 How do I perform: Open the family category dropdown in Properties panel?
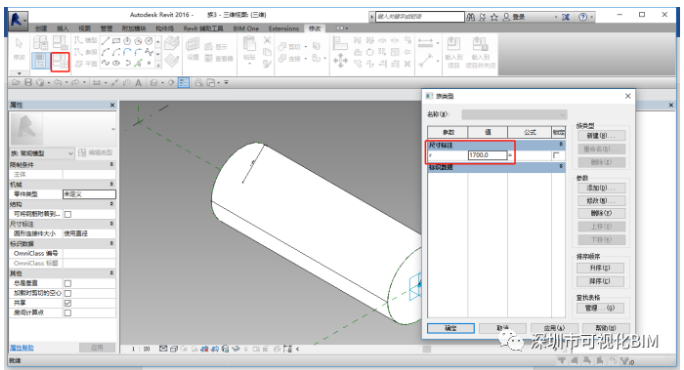41,153
